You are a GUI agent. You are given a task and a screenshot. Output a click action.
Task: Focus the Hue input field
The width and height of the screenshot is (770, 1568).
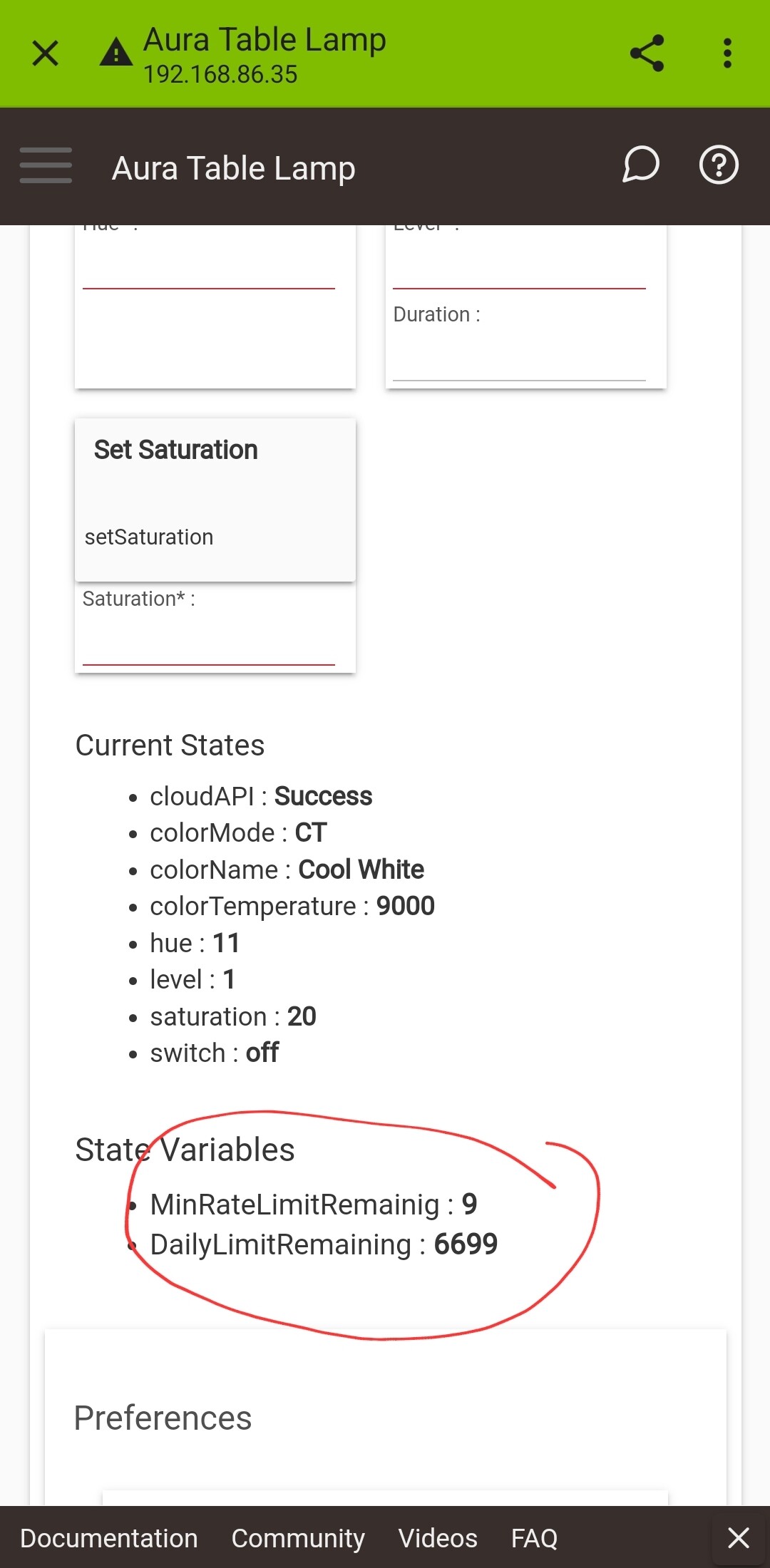pos(209,266)
